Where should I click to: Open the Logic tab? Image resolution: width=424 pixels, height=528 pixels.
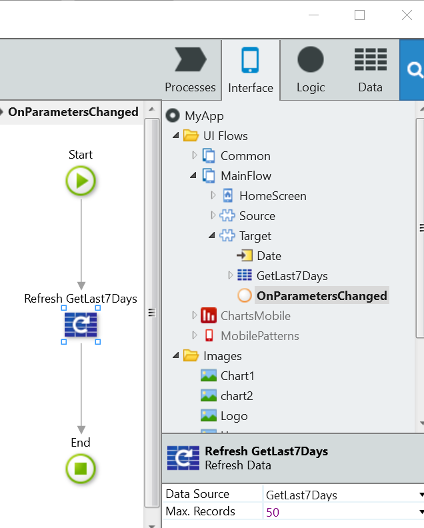click(x=311, y=70)
